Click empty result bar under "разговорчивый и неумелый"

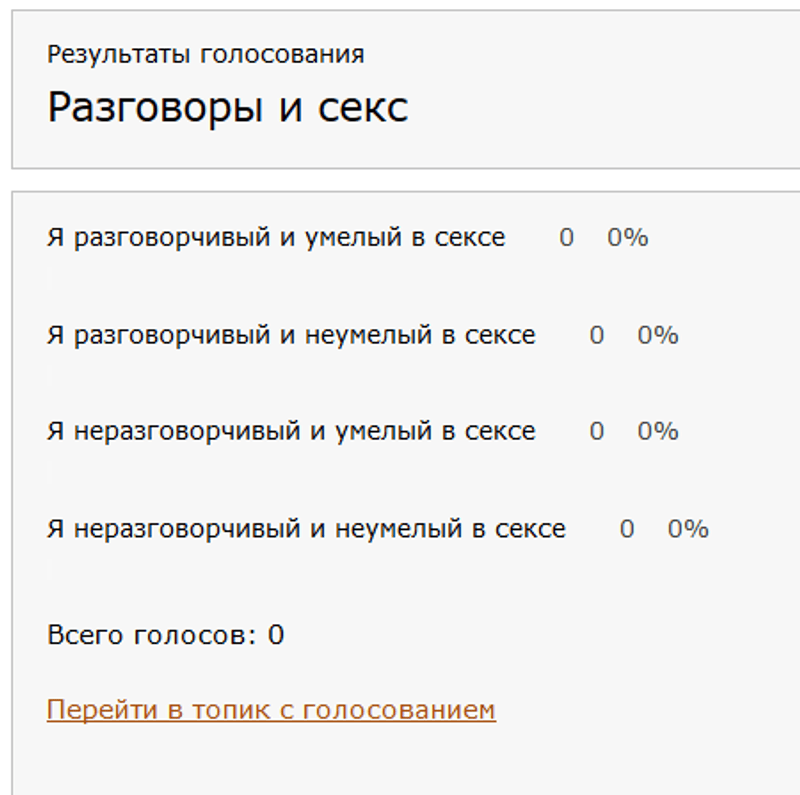click(49, 376)
